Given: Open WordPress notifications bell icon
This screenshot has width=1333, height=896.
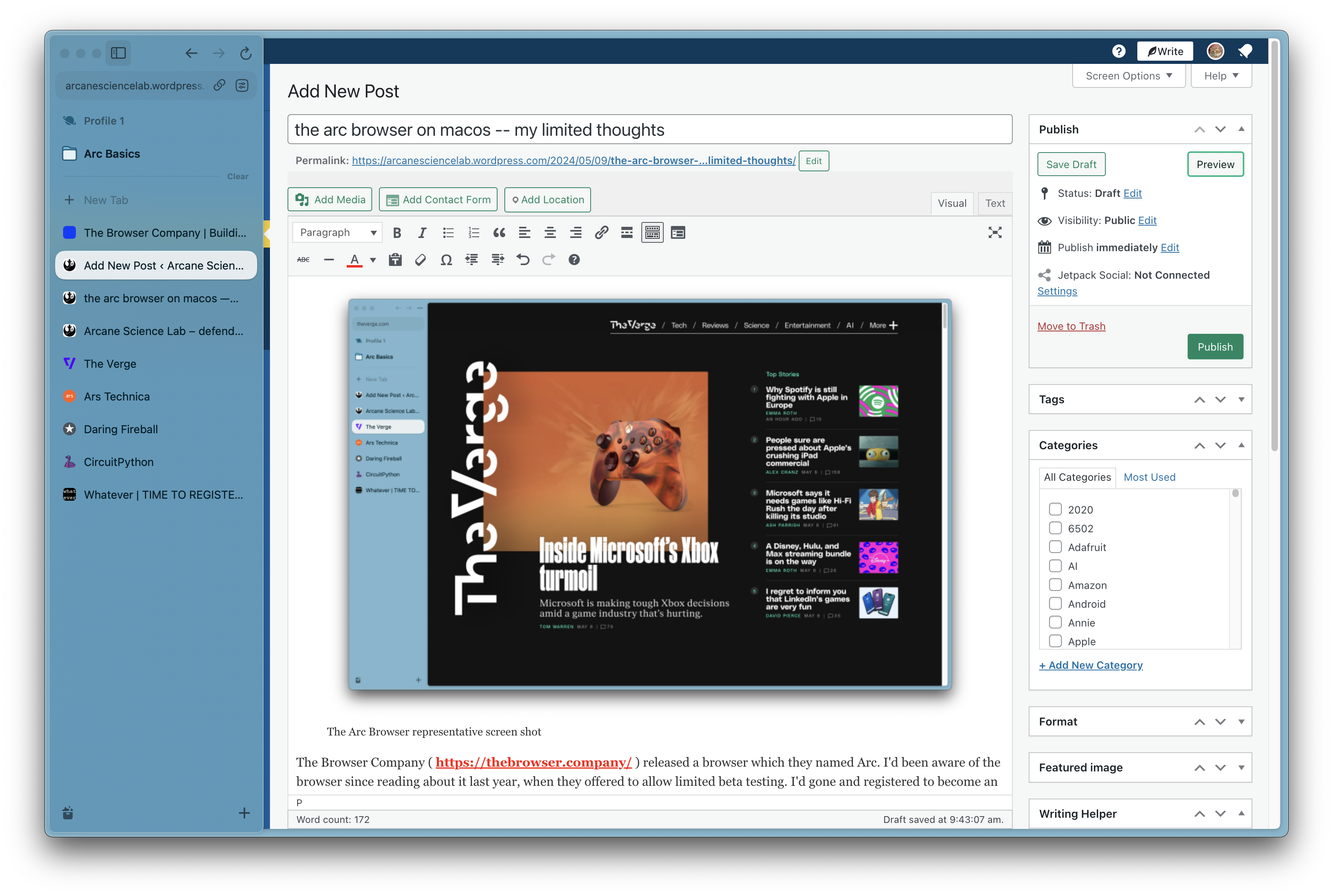Looking at the screenshot, I should pyautogui.click(x=1245, y=52).
